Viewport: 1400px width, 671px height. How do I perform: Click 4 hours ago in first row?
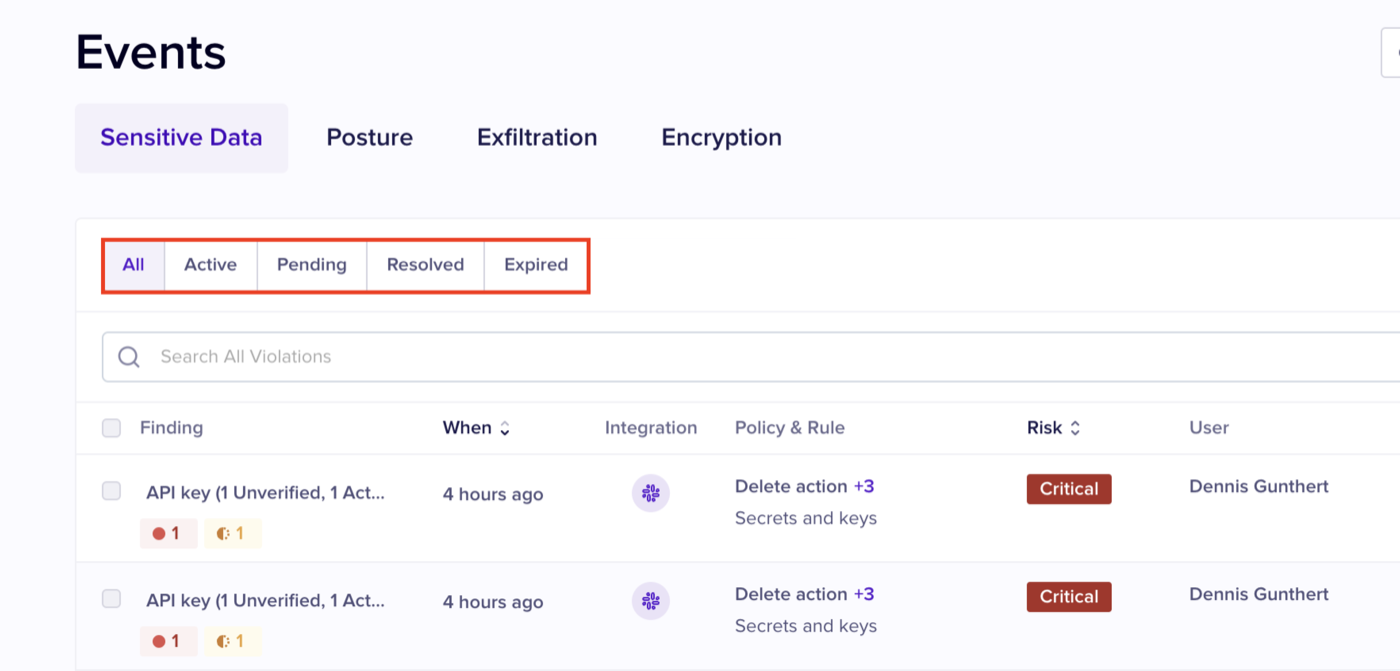click(493, 494)
